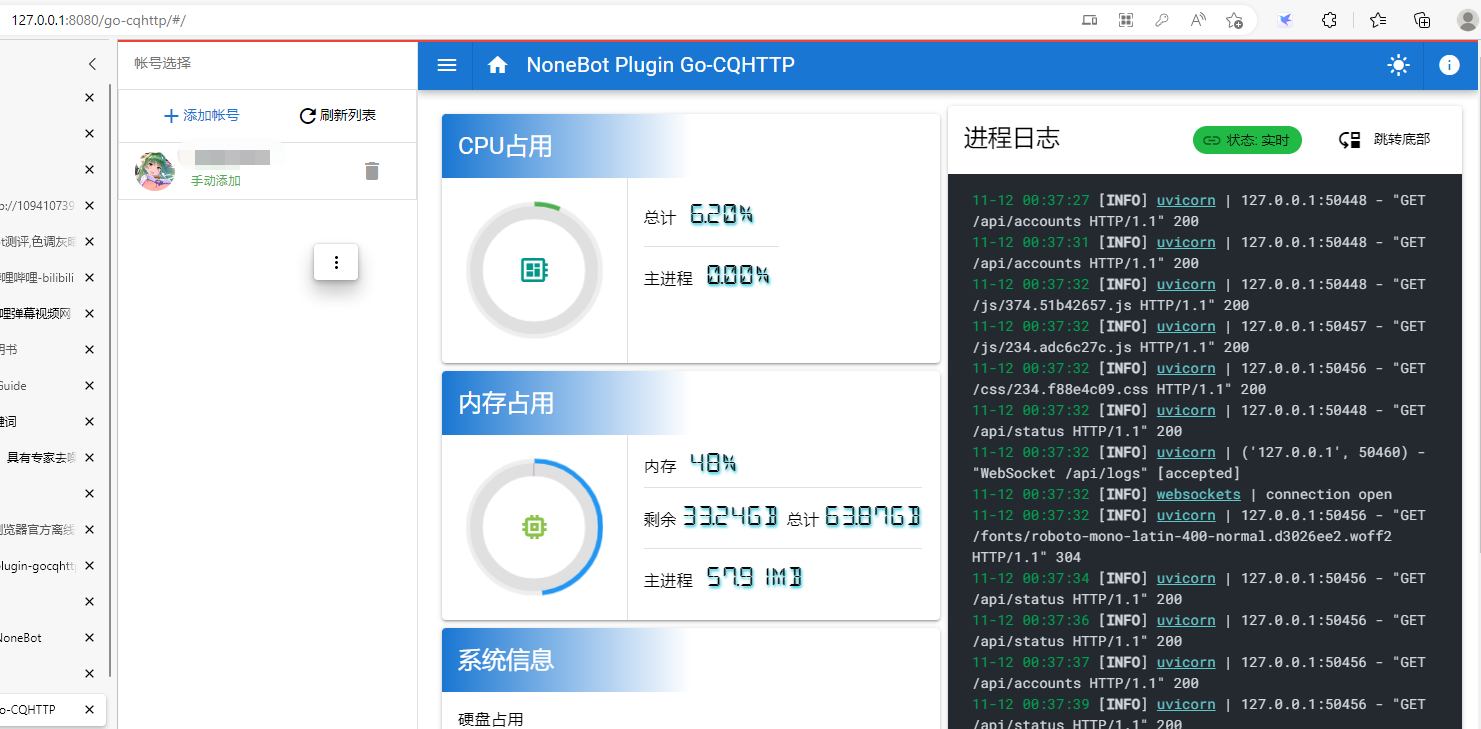This screenshot has height=729, width=1481.
Task: Click uvicorn link in 00:37:31 log line
Action: 1186,242
